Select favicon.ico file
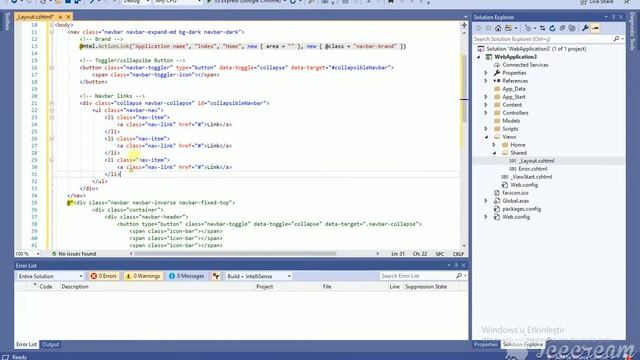The height and width of the screenshot is (360, 640). pyautogui.click(x=515, y=193)
